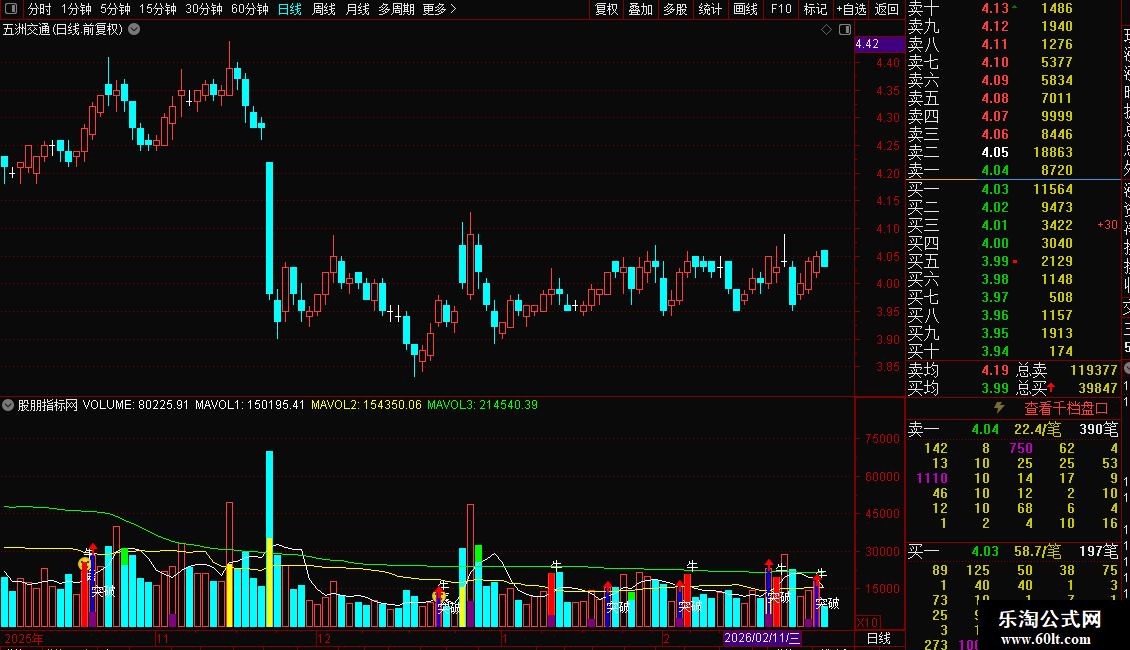Open the 复权 adjustment menu
Screen dimensions: 1130x650
click(606, 9)
